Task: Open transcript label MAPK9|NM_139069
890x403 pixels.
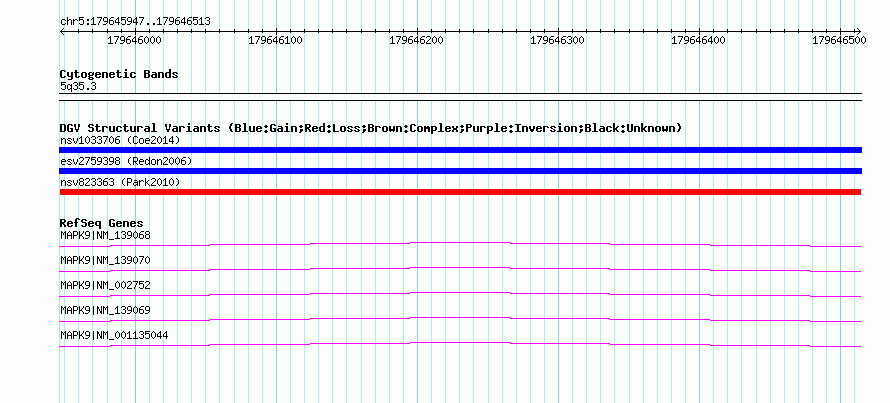Action: pyautogui.click(x=105, y=310)
